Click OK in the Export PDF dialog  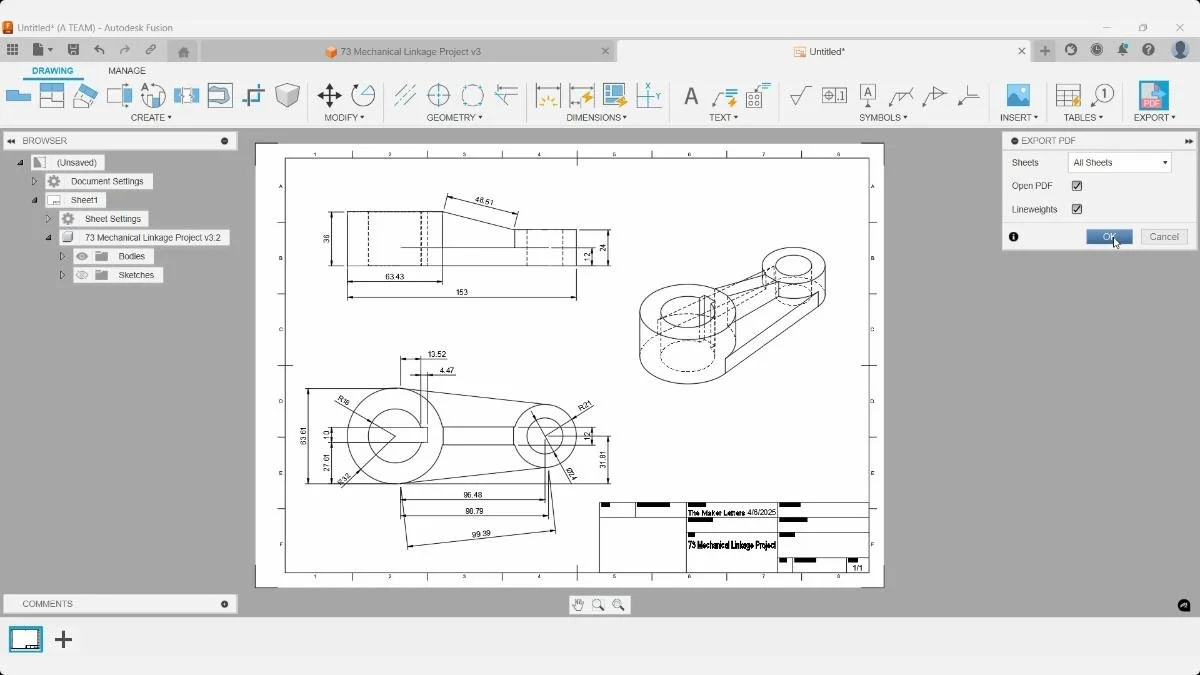pos(1109,237)
